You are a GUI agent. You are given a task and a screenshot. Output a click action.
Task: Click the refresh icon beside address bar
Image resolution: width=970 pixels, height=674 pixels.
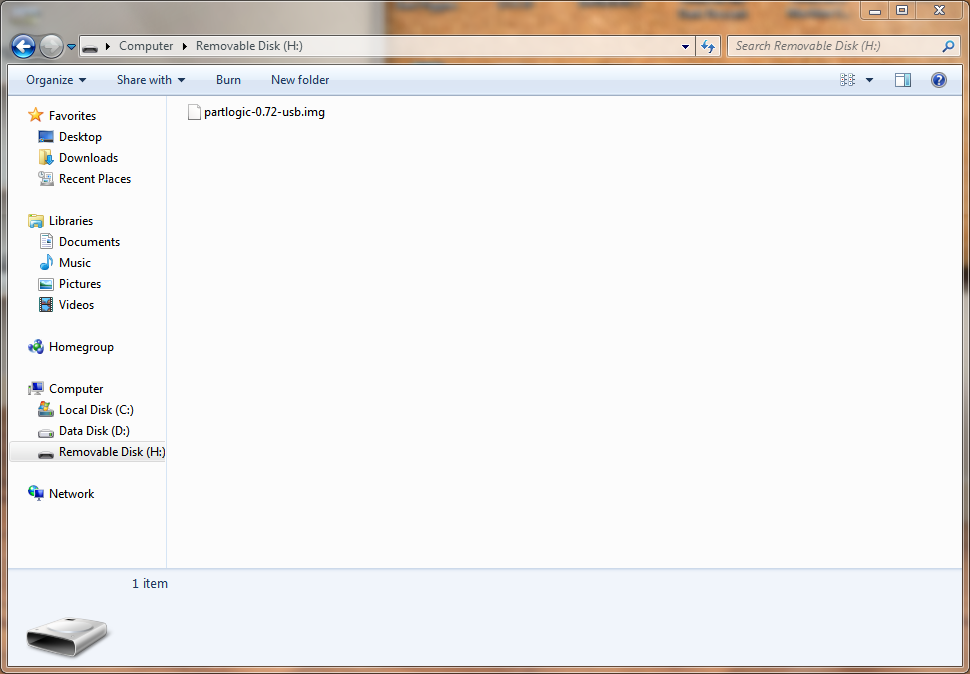click(x=708, y=46)
